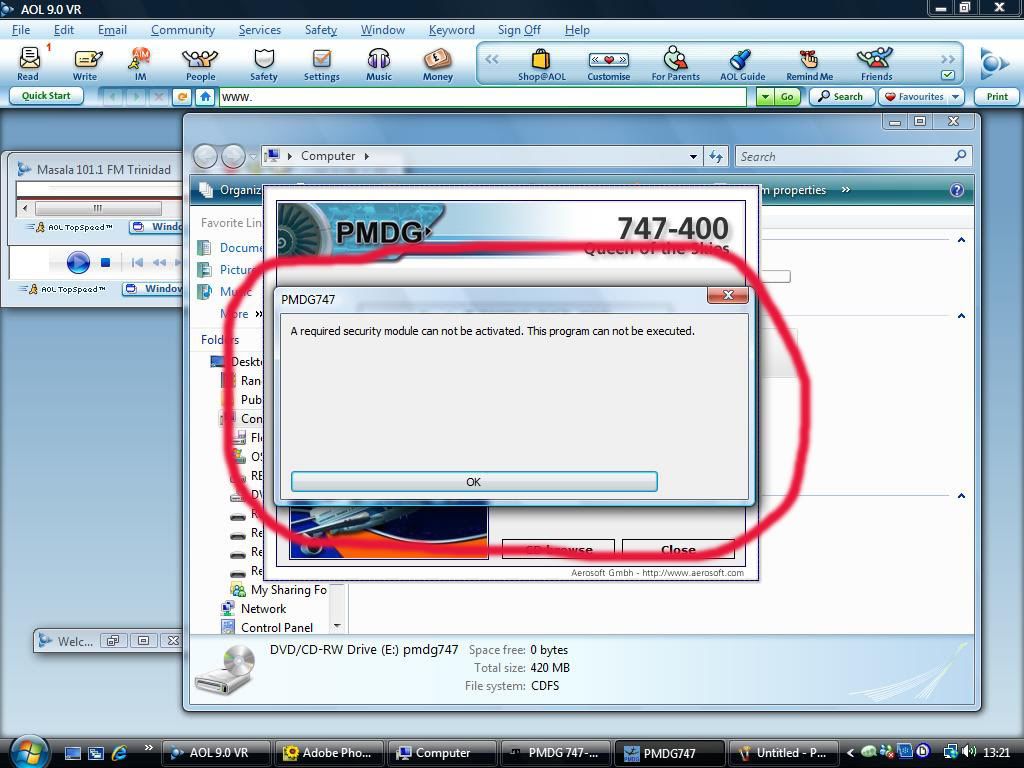Click the horizontal scrollbar in radio player
The height and width of the screenshot is (768, 1024).
98,208
